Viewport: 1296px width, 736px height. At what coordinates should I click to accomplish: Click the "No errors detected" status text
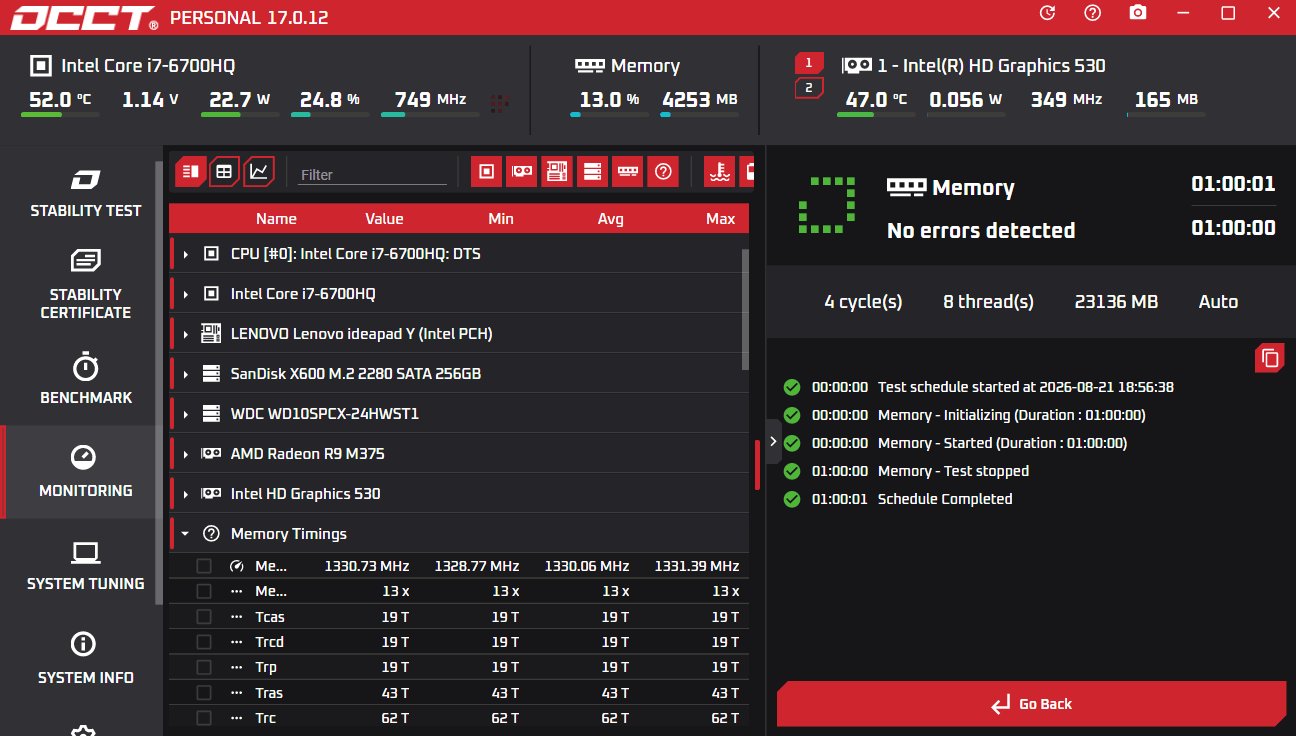click(x=981, y=230)
